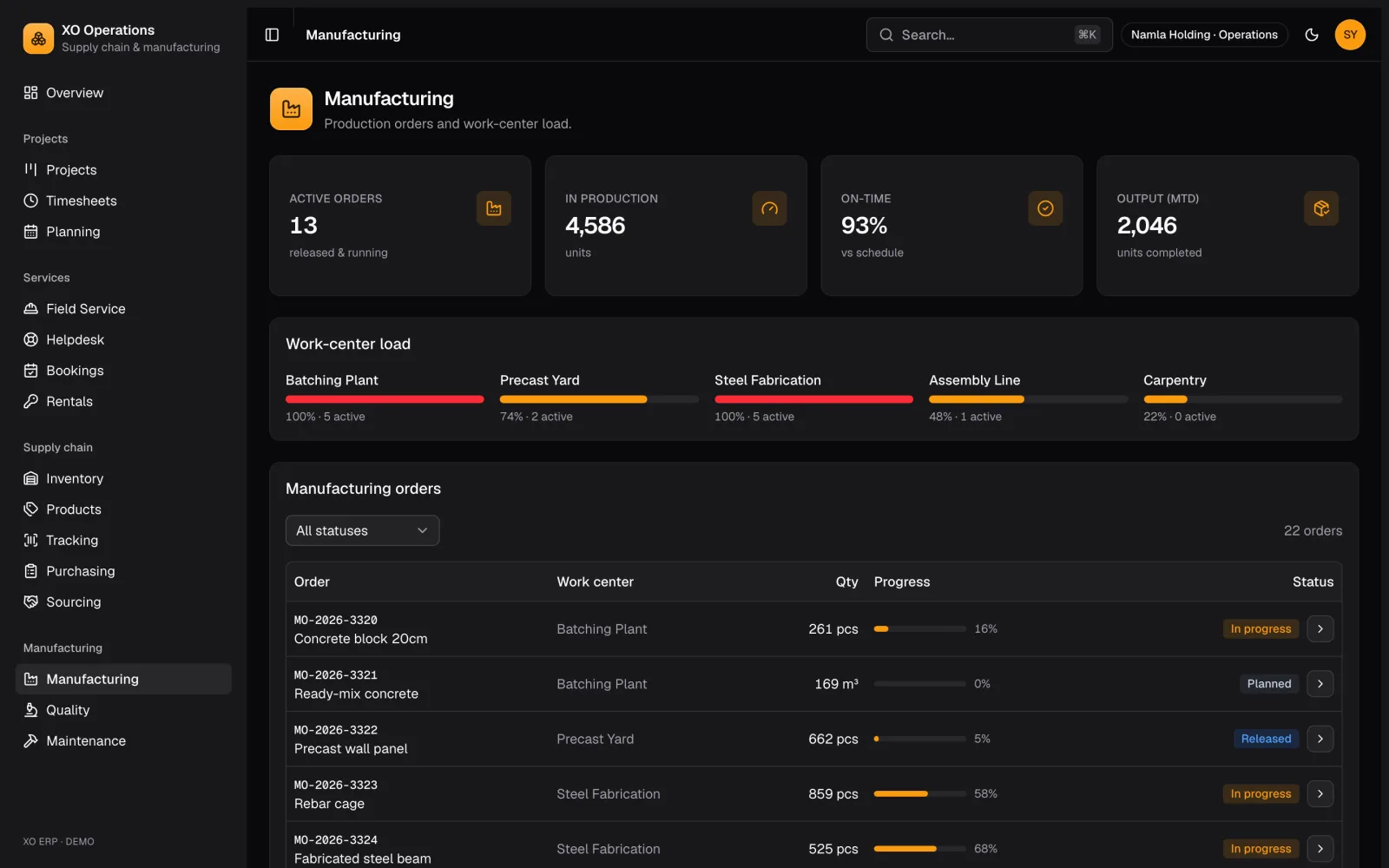Click the Active Orders factory icon

493,208
